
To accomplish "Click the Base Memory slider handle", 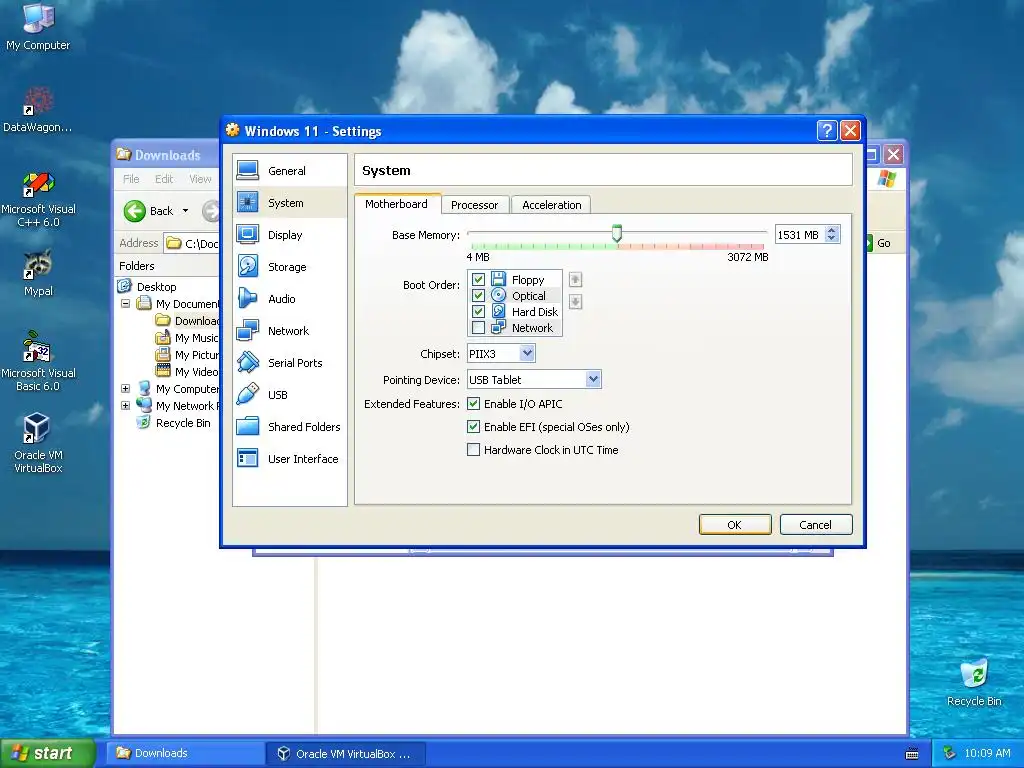I will [x=616, y=233].
